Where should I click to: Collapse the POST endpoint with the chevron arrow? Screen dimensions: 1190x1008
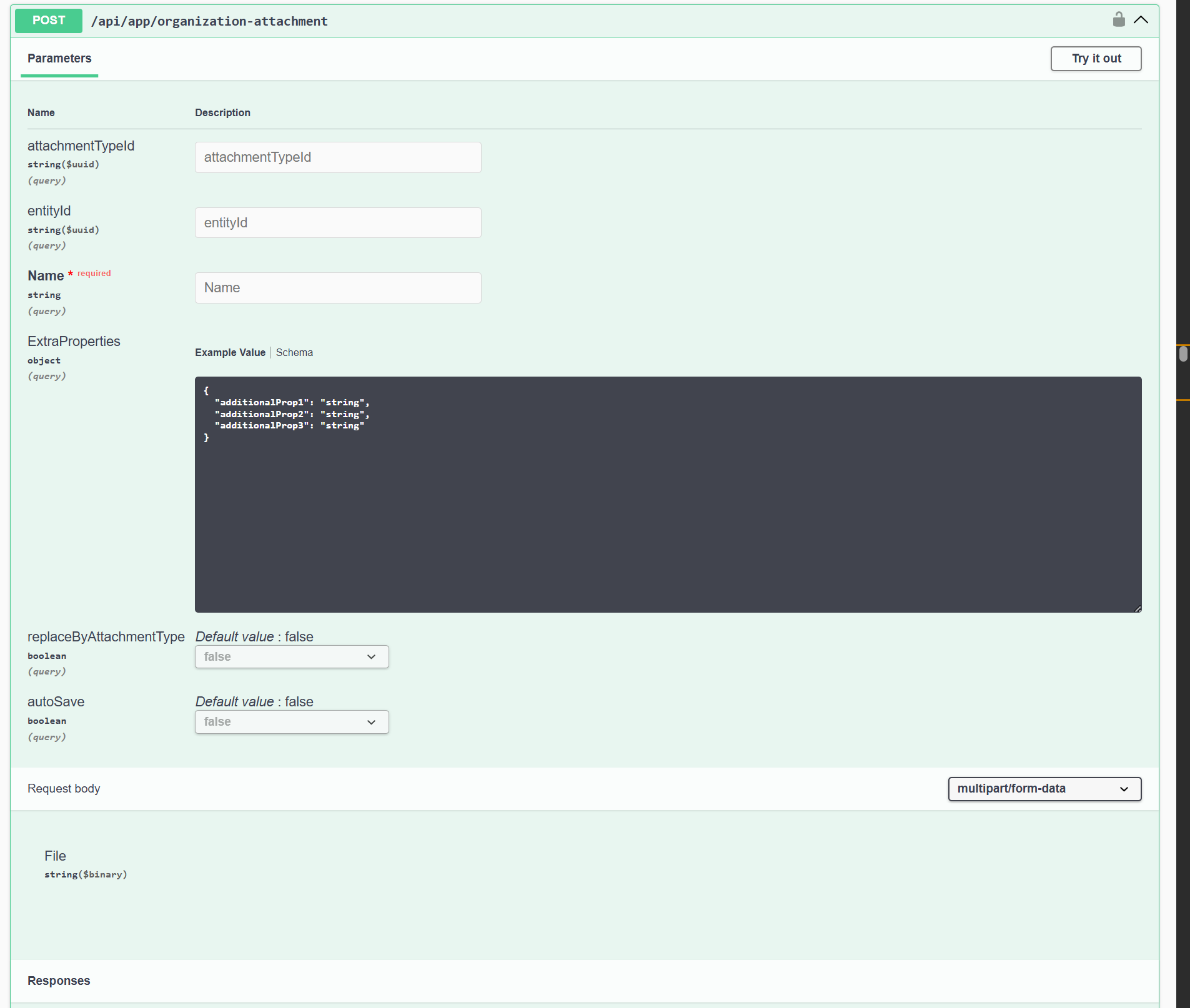tap(1141, 20)
